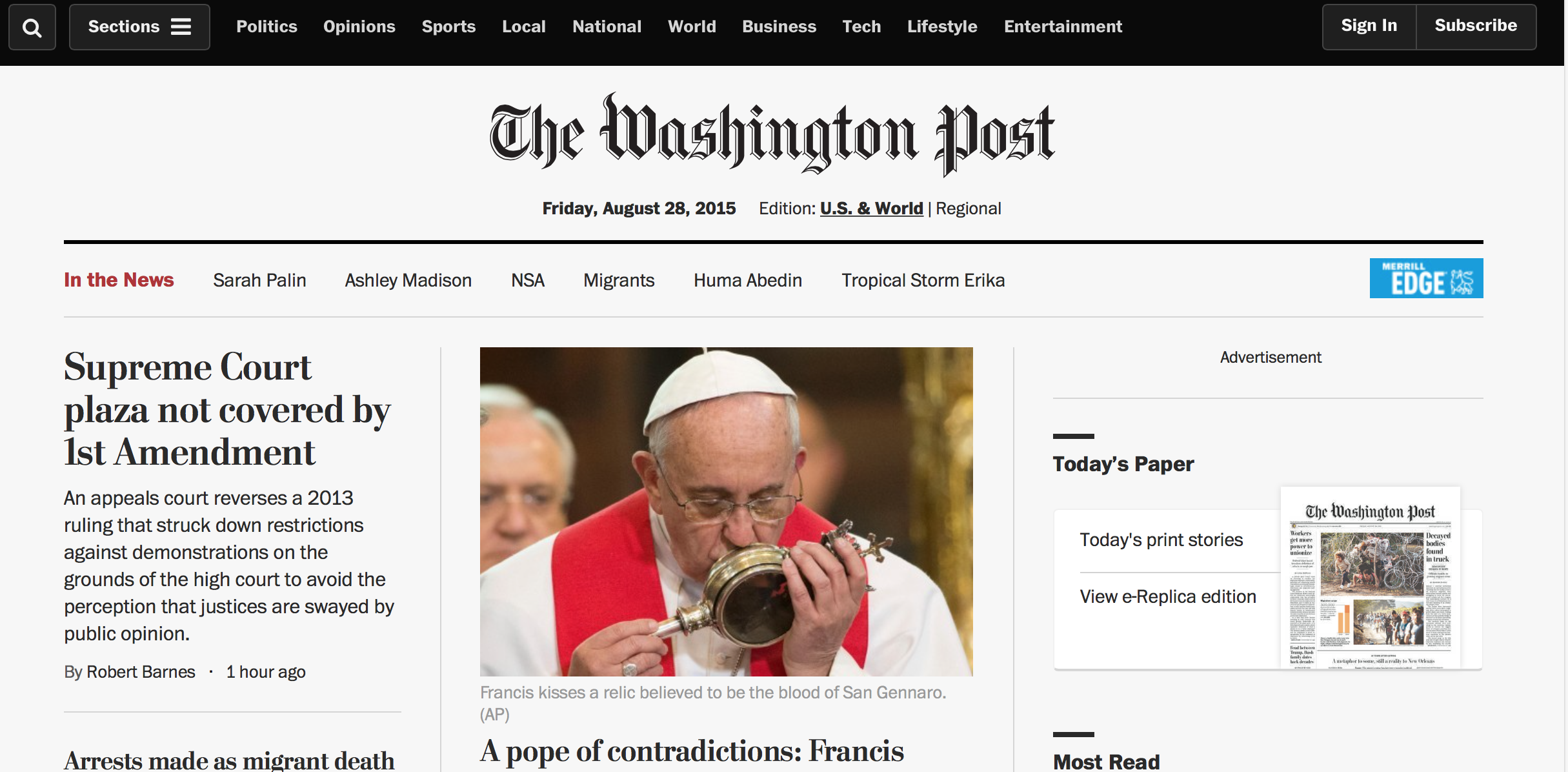The height and width of the screenshot is (772, 1568).
Task: Open the Sarah Palin trending topic
Action: click(x=259, y=280)
